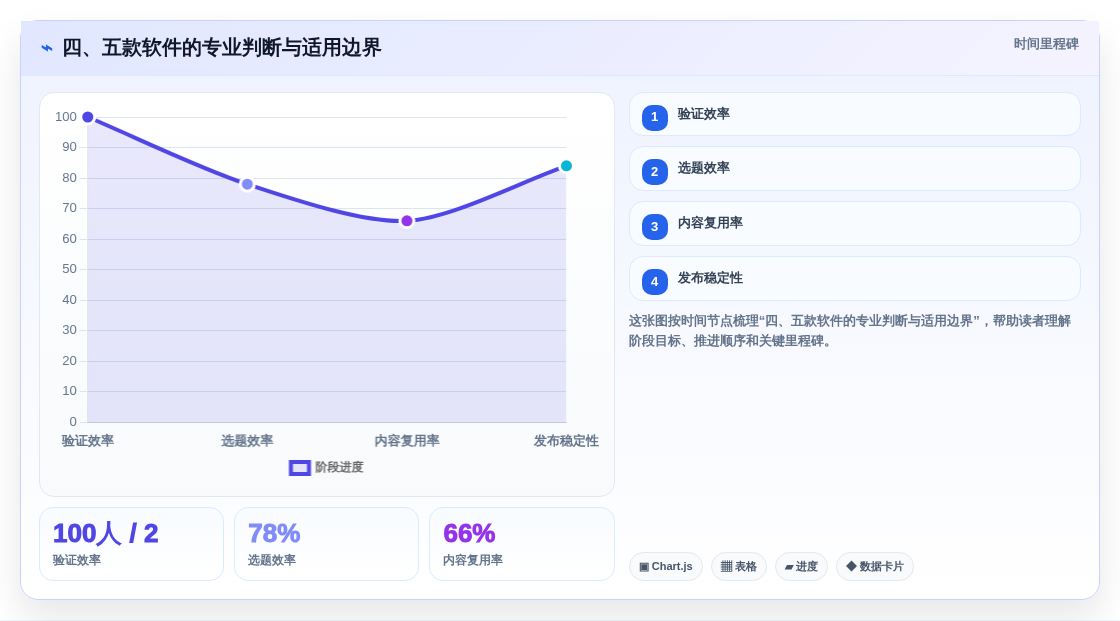Viewport: 1120px width, 621px height.
Task: Click the 发布稳定性 x-axis label
Action: (x=566, y=441)
